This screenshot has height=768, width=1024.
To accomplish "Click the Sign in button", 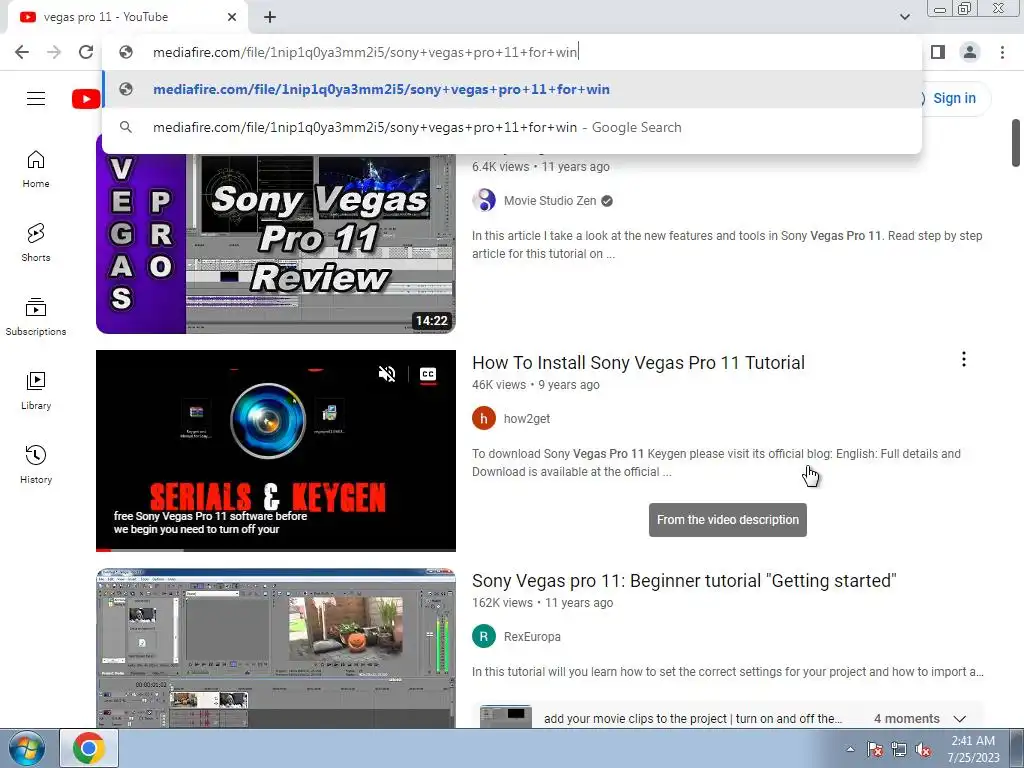I will [953, 99].
